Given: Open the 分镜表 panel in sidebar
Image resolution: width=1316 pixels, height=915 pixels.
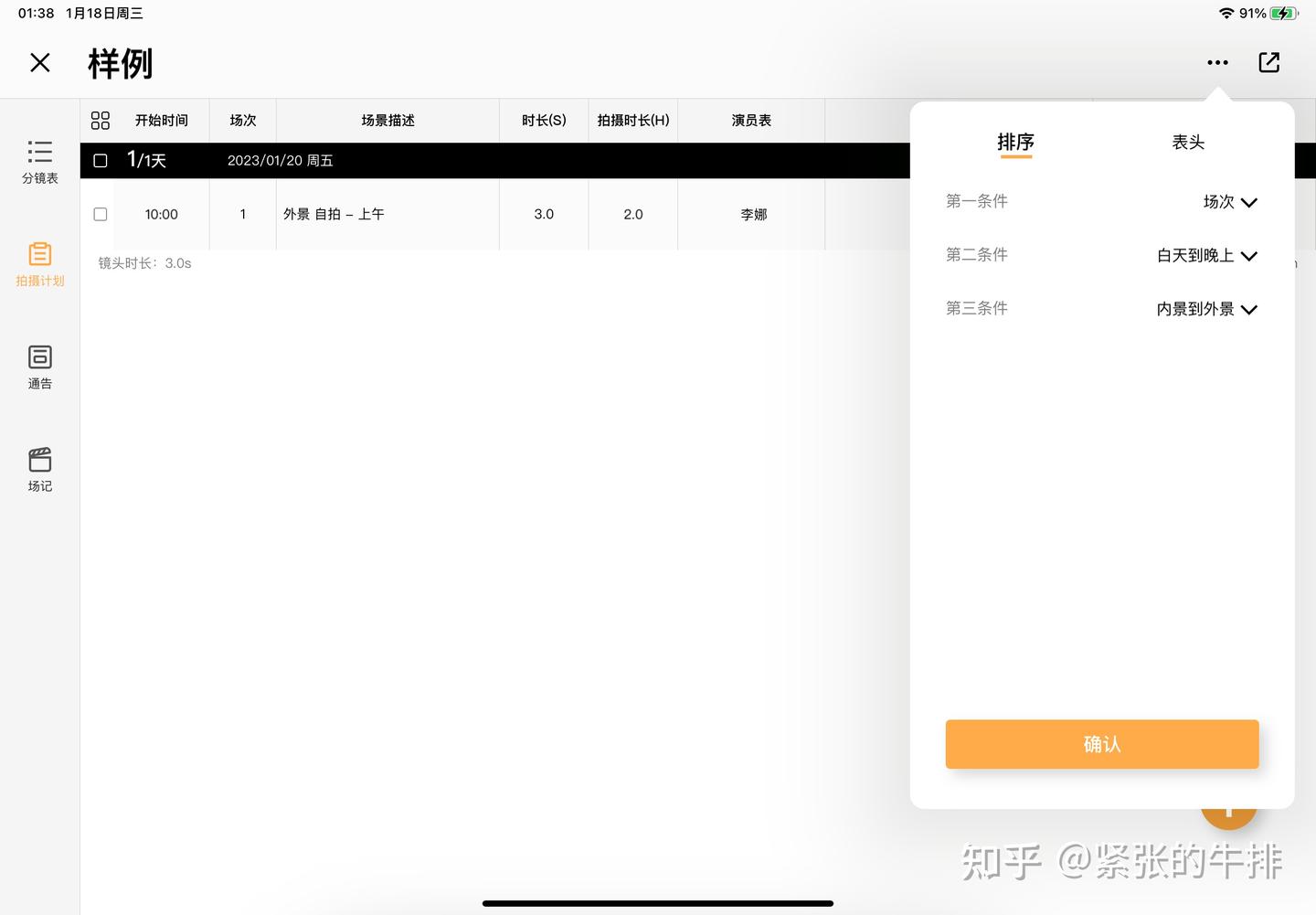Looking at the screenshot, I should click(x=39, y=162).
